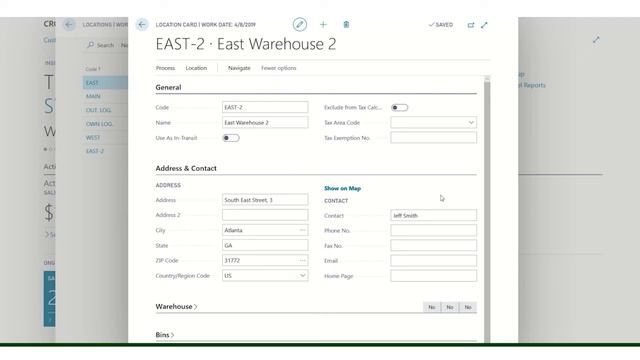This screenshot has height=360, width=640.
Task: Open the Process menu
Action: pos(165,68)
